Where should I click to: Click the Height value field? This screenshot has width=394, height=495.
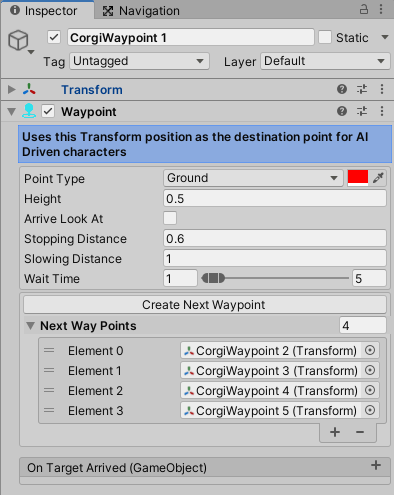[x=275, y=199]
